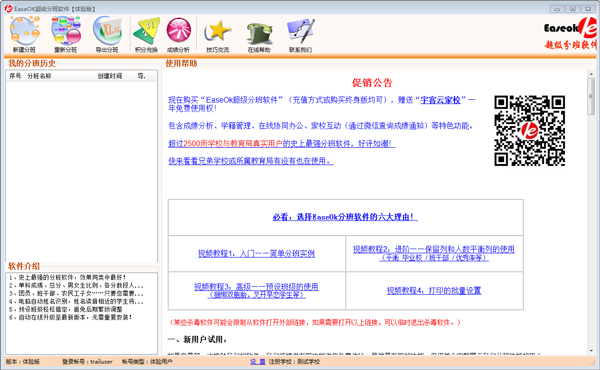Viewport: 600px width, 370px height.
Task: Click the 使用帮助 panel title
Action: point(181,64)
